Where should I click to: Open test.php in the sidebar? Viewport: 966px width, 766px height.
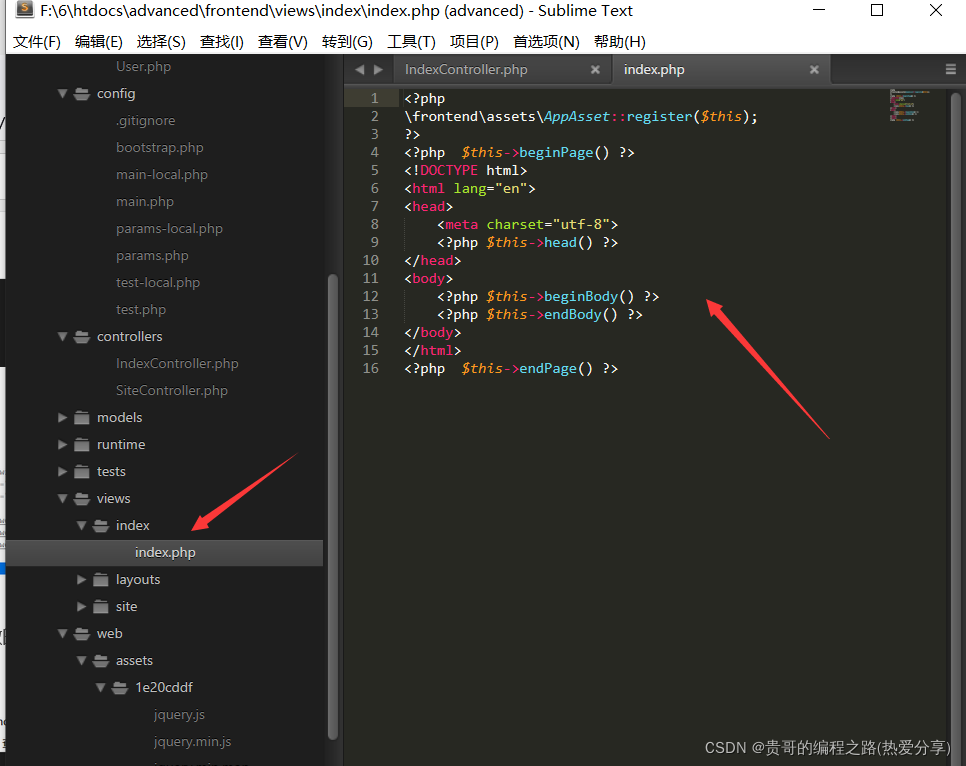pyautogui.click(x=141, y=309)
